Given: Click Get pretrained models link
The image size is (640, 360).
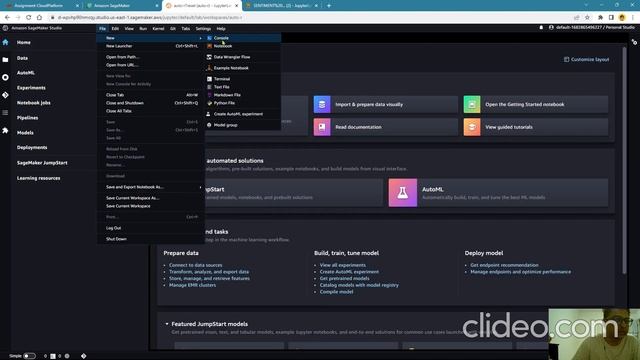Looking at the screenshot, I should tap(344, 278).
